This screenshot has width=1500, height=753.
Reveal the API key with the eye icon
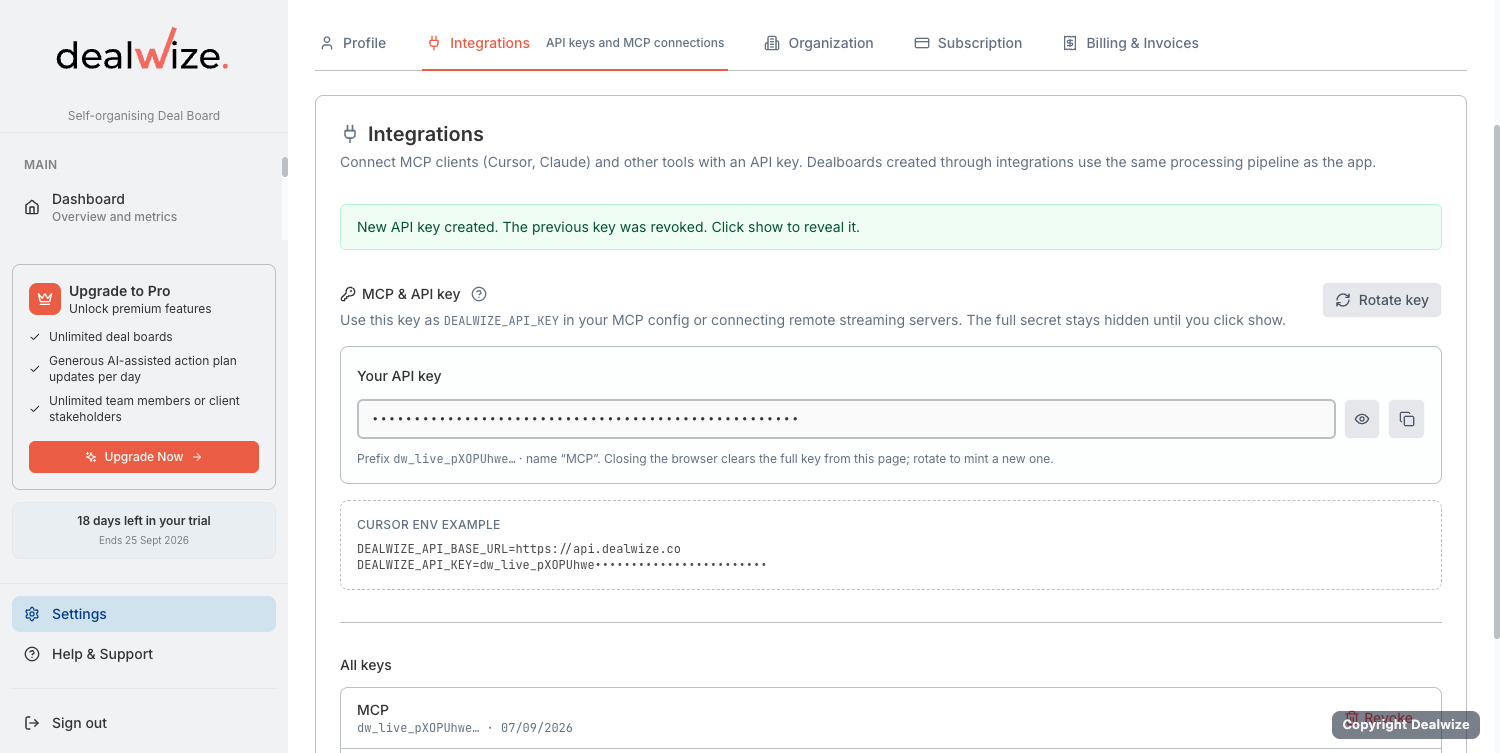[x=1362, y=419]
